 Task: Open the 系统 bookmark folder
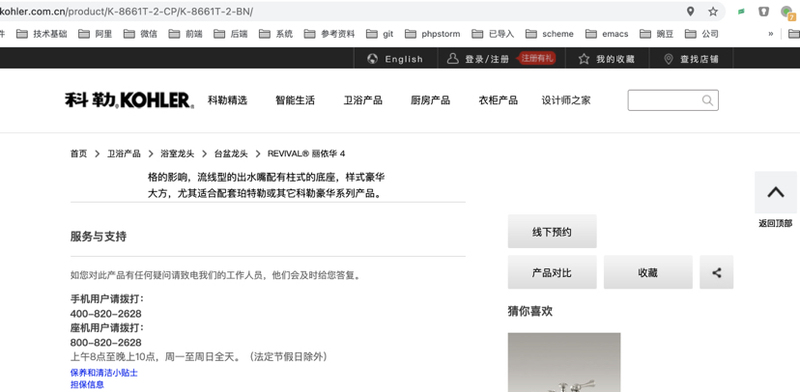click(276, 34)
